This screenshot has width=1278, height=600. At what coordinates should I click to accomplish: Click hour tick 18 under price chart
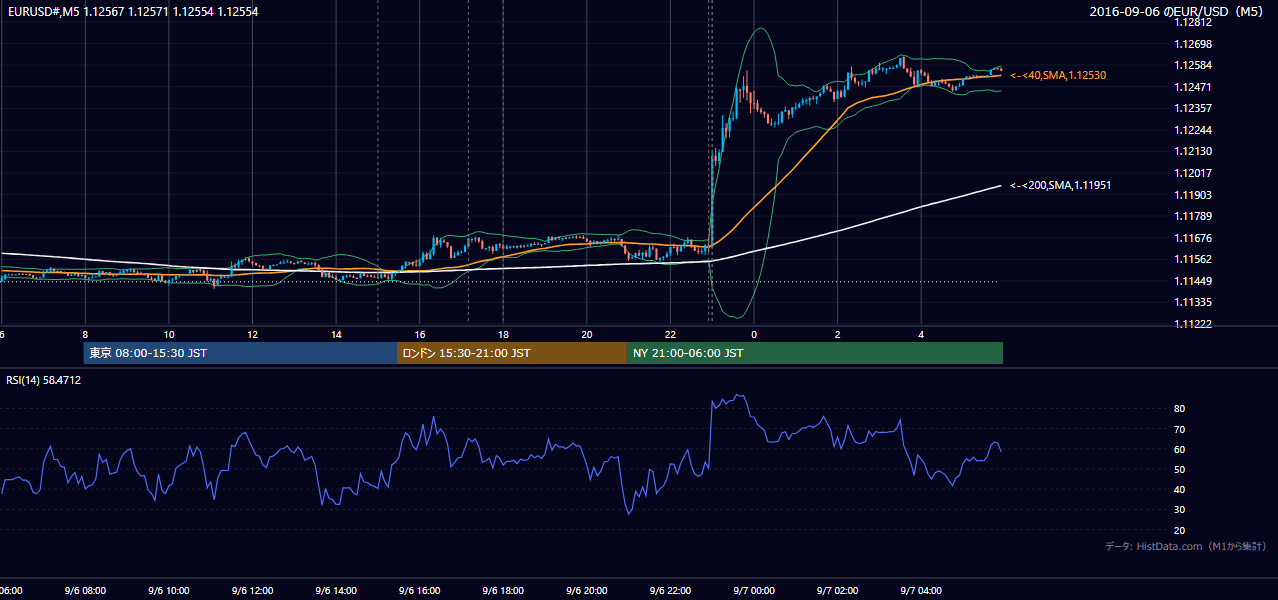(x=503, y=334)
